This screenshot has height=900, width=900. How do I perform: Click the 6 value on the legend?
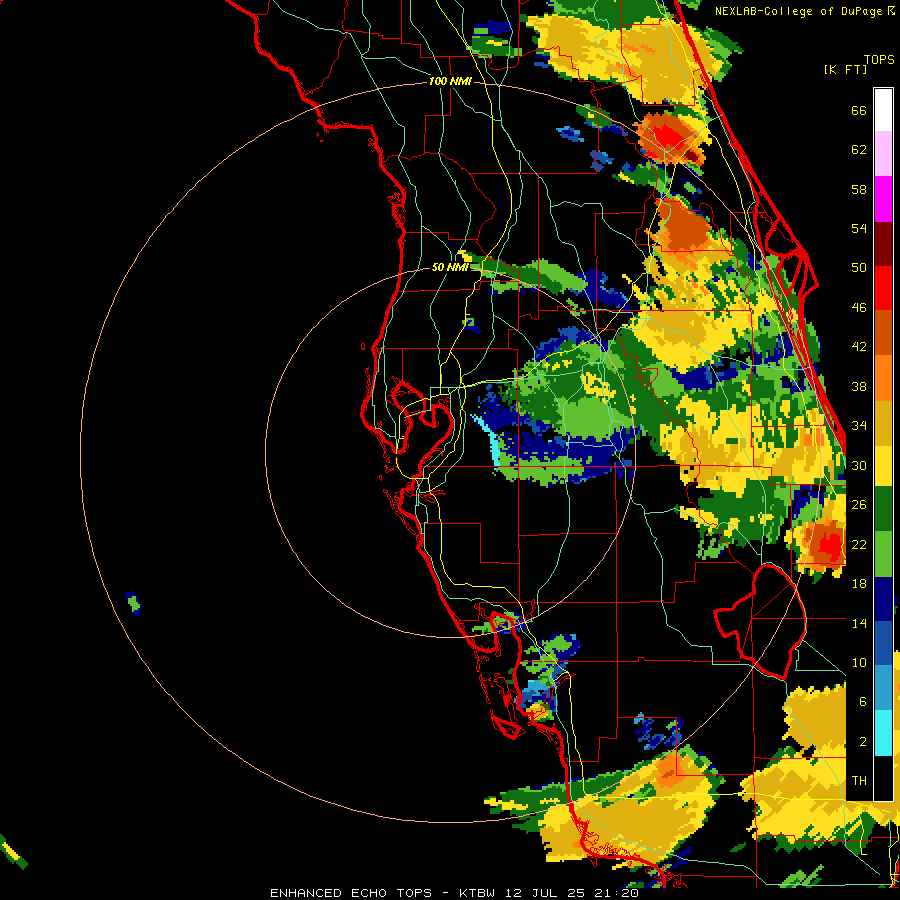coord(863,702)
